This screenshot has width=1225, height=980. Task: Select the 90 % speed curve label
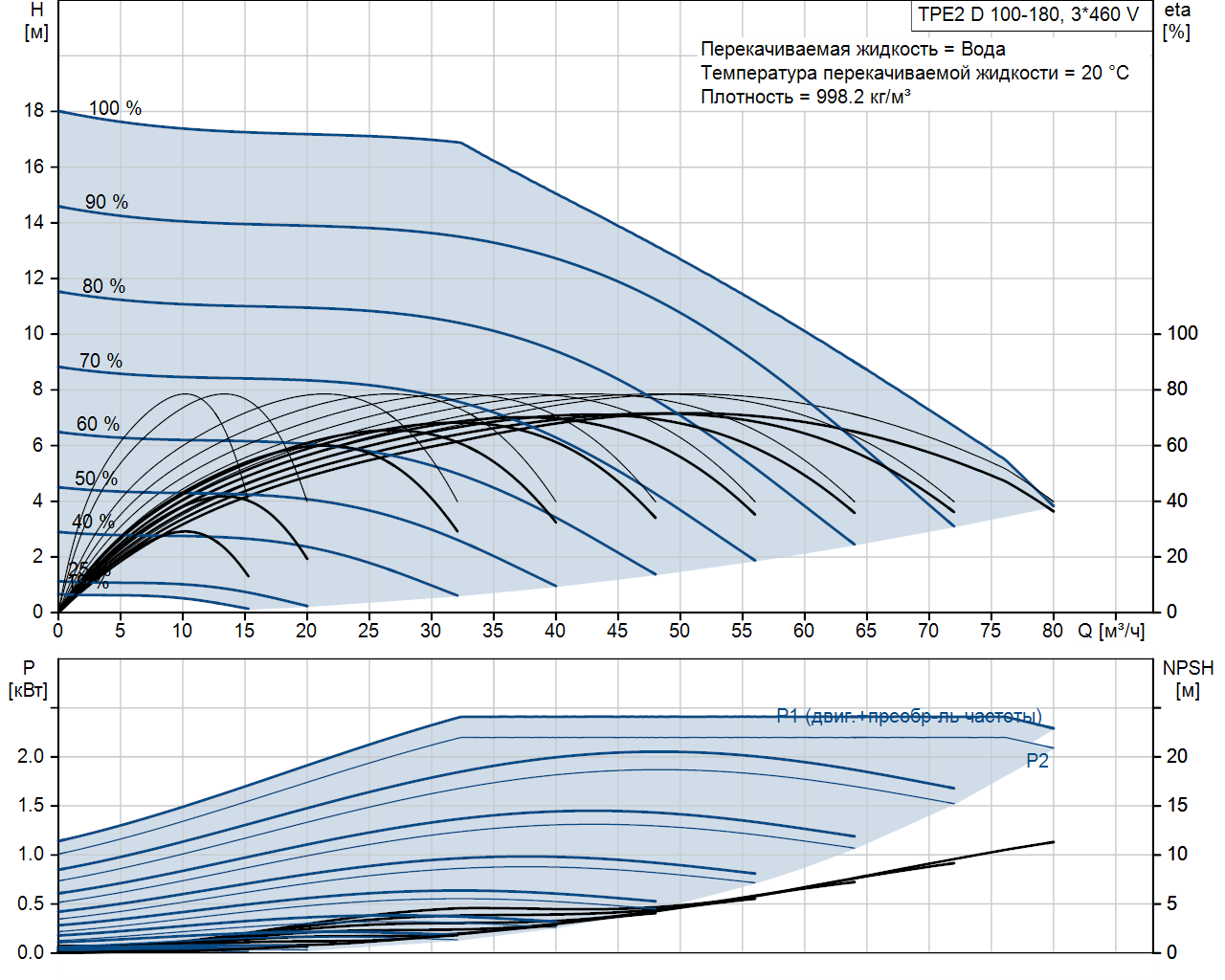pos(106,202)
